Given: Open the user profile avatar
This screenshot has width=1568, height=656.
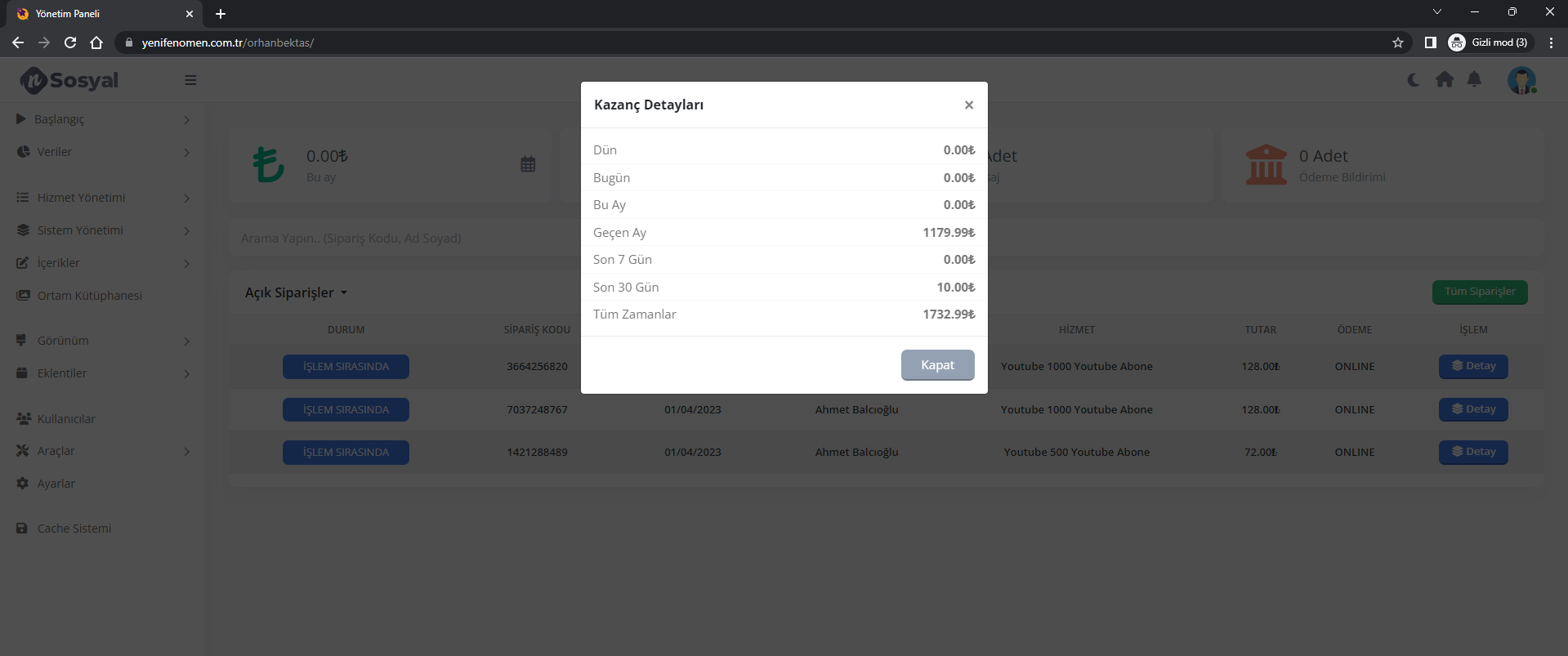Looking at the screenshot, I should click(x=1521, y=80).
